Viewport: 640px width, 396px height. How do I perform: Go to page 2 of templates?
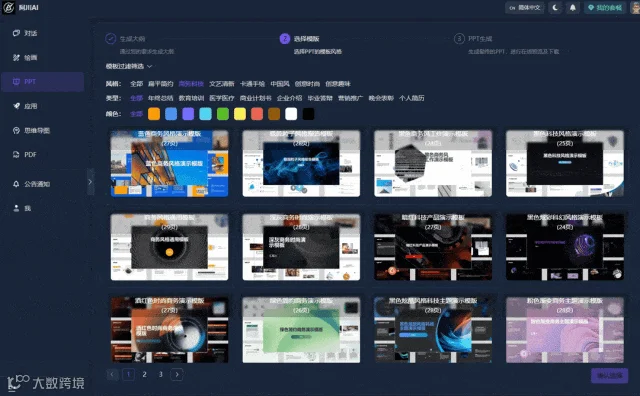coord(144,374)
